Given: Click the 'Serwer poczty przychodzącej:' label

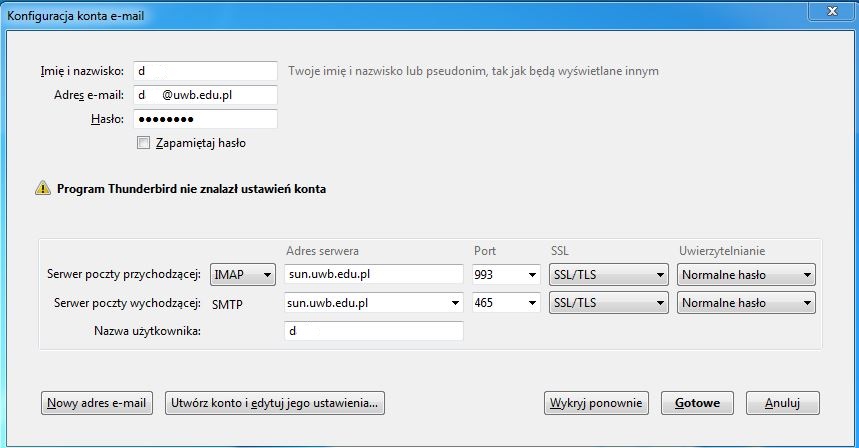Looking at the screenshot, I should pos(124,274).
